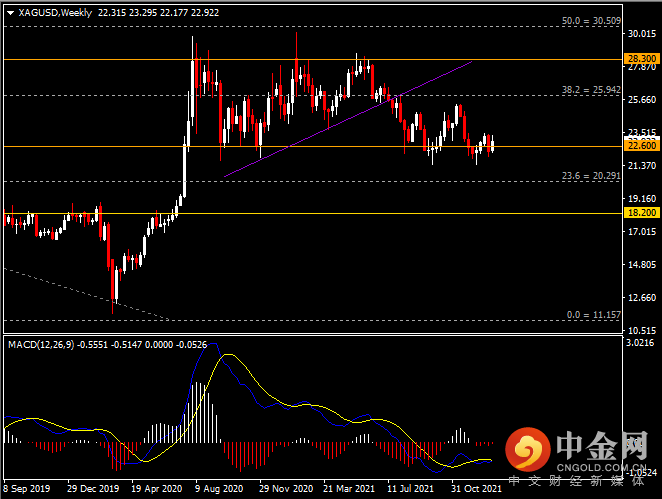
Task: Click the 30.015 price axis value
Action: coord(642,34)
